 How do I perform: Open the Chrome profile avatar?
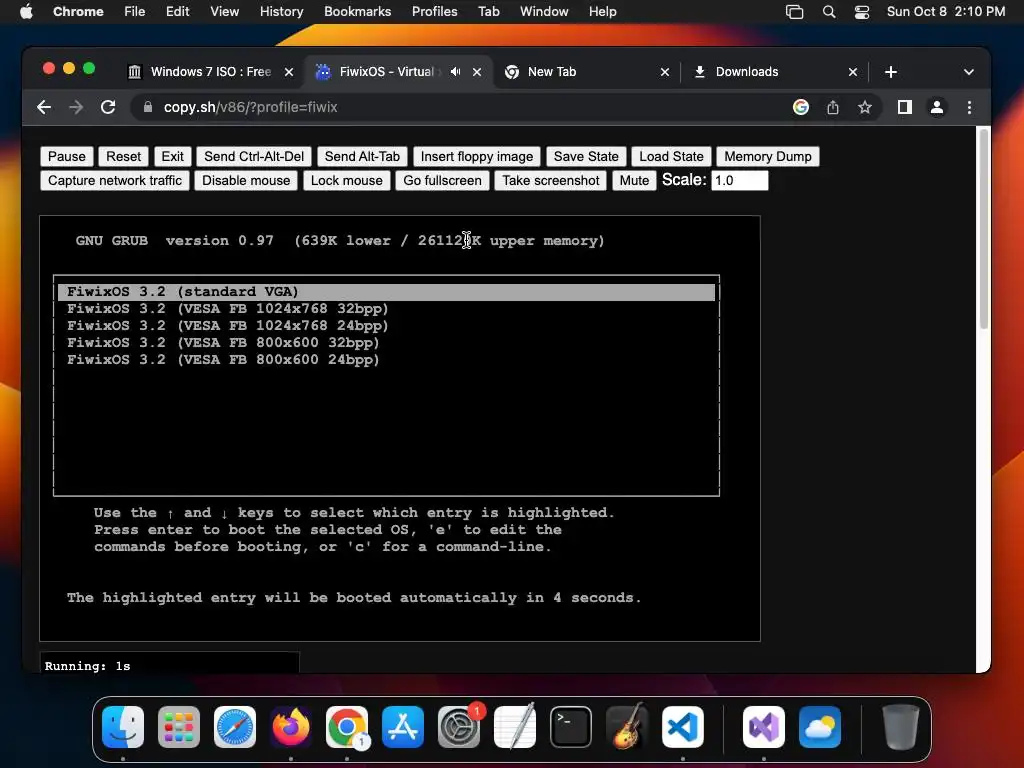936,107
